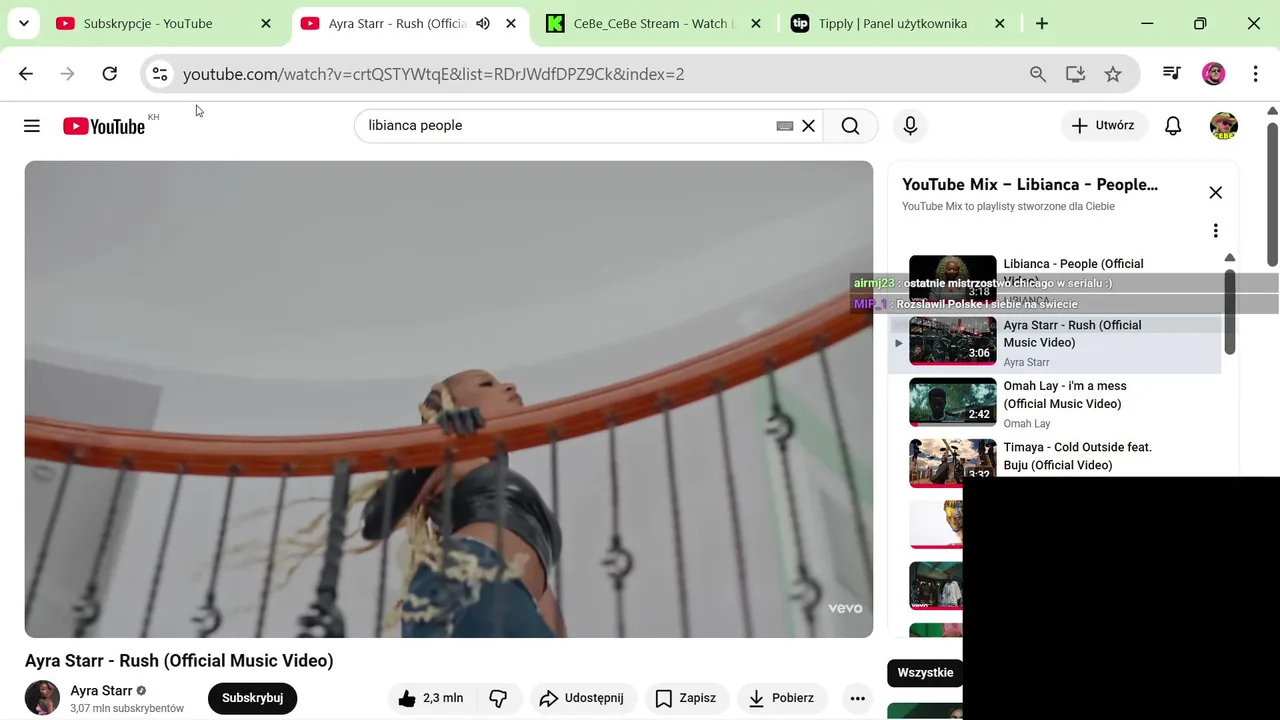Mute the Ayra Starr tab audio icon
The height and width of the screenshot is (720, 1280).
(483, 23)
